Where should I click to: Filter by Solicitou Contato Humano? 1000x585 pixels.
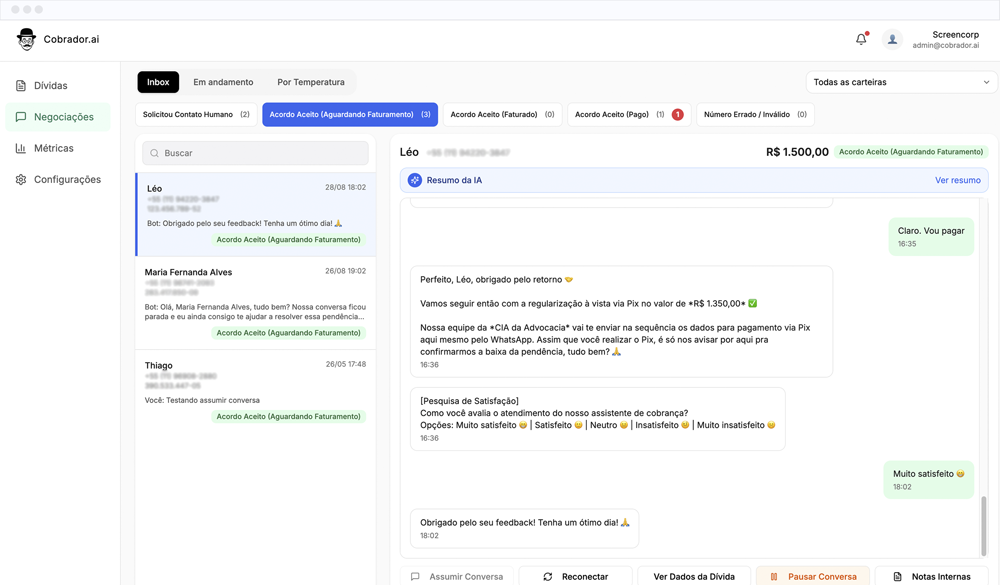pyautogui.click(x=196, y=115)
